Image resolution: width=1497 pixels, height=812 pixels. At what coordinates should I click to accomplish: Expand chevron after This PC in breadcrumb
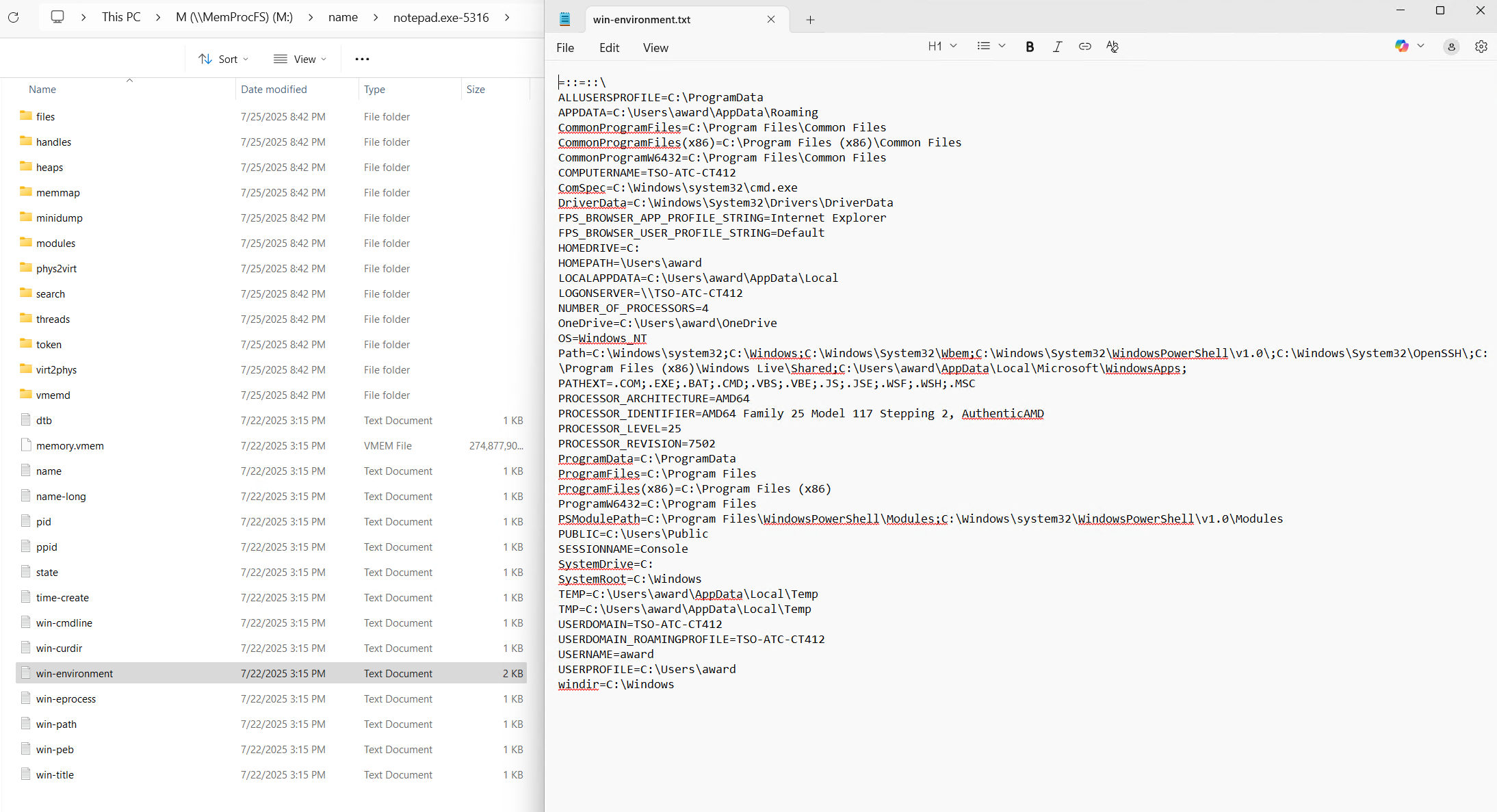158,17
